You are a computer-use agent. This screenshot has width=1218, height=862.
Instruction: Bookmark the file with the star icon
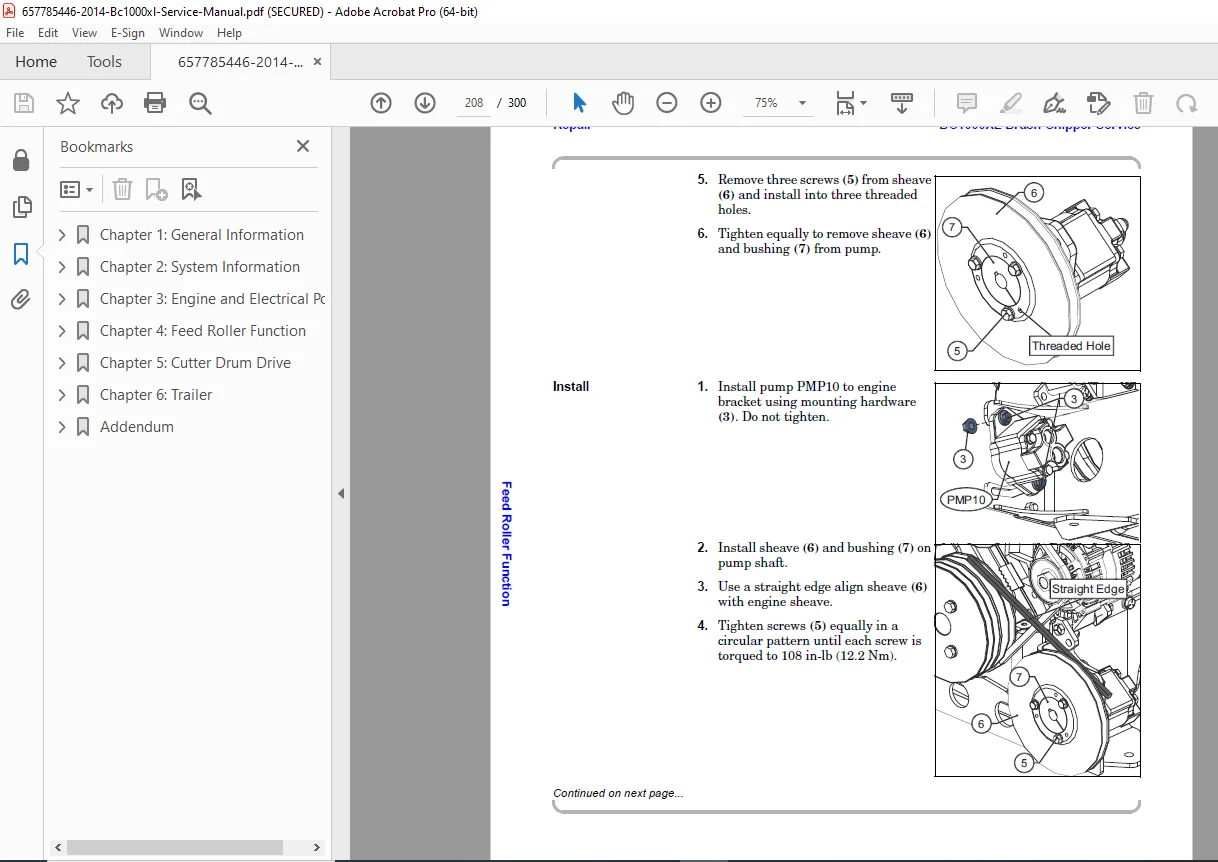point(68,103)
